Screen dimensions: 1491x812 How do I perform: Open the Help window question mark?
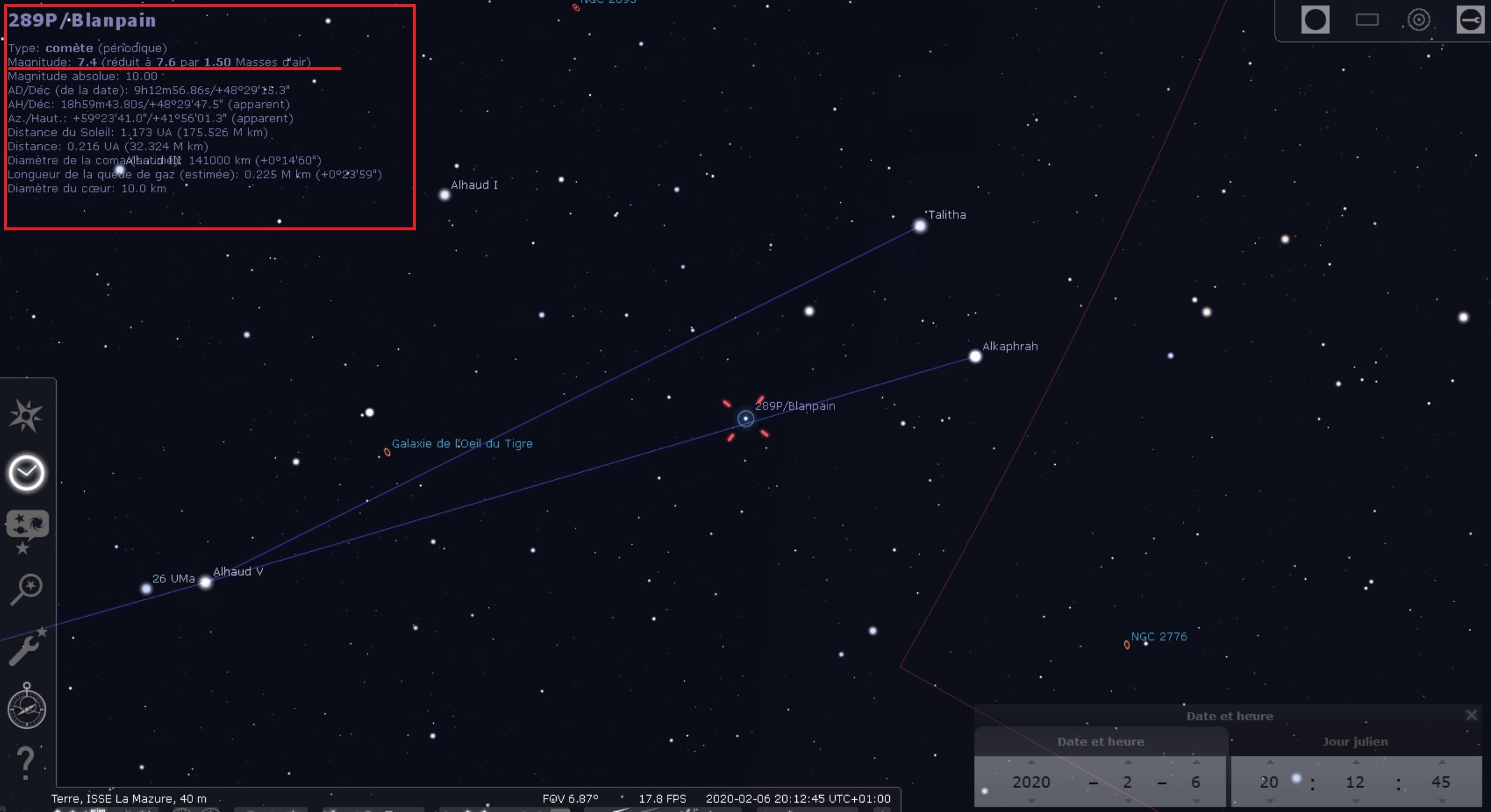(x=25, y=762)
